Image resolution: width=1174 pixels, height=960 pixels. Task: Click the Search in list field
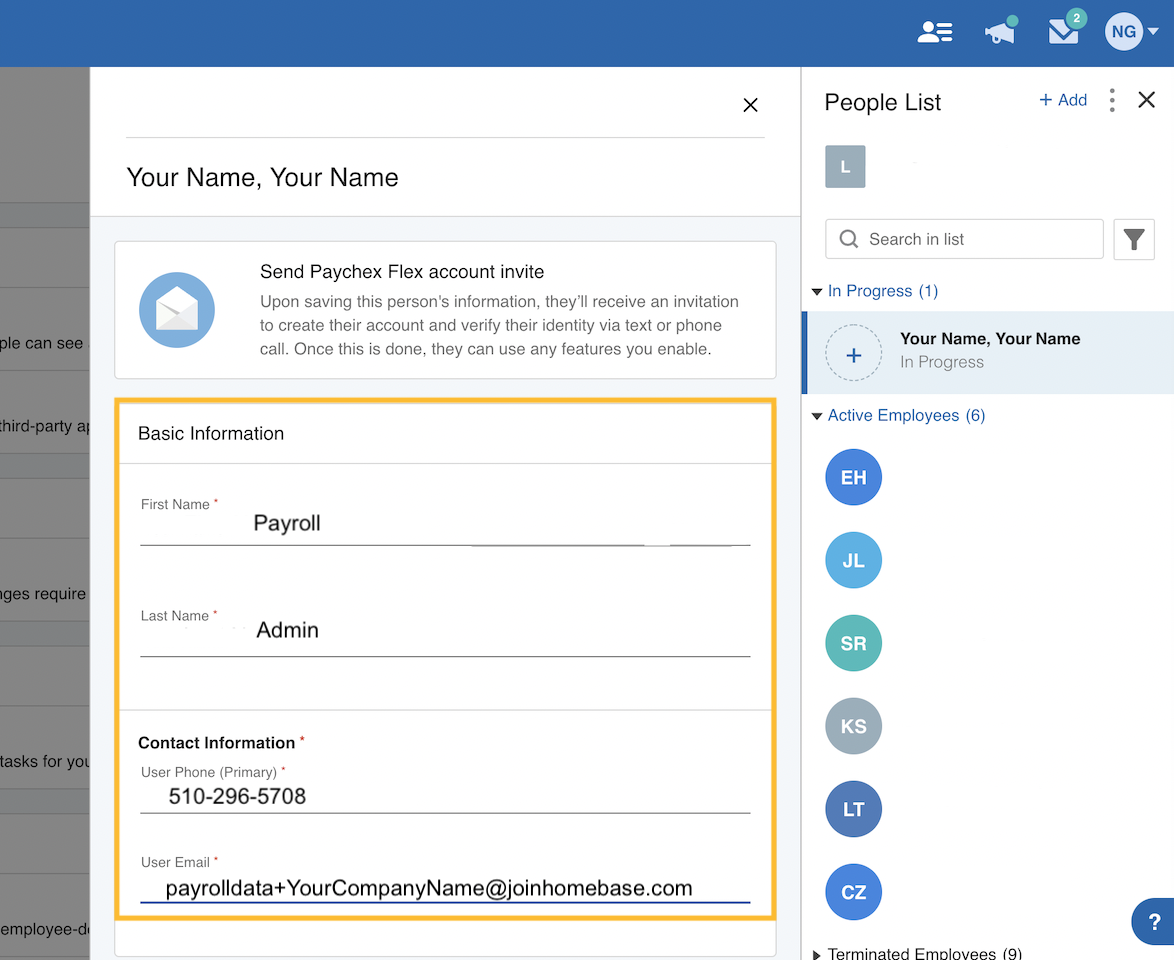(963, 239)
